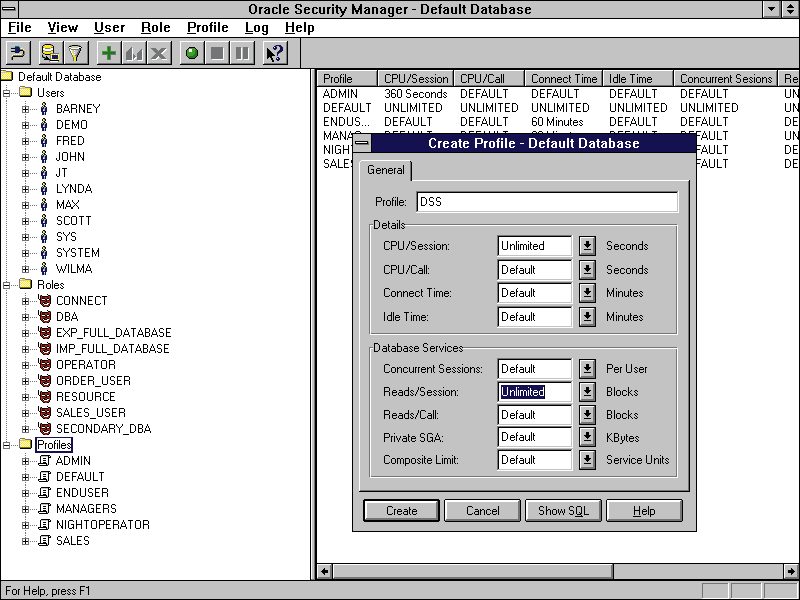Open the Reads/Session dropdown list
The height and width of the screenshot is (600, 800).
pos(587,392)
